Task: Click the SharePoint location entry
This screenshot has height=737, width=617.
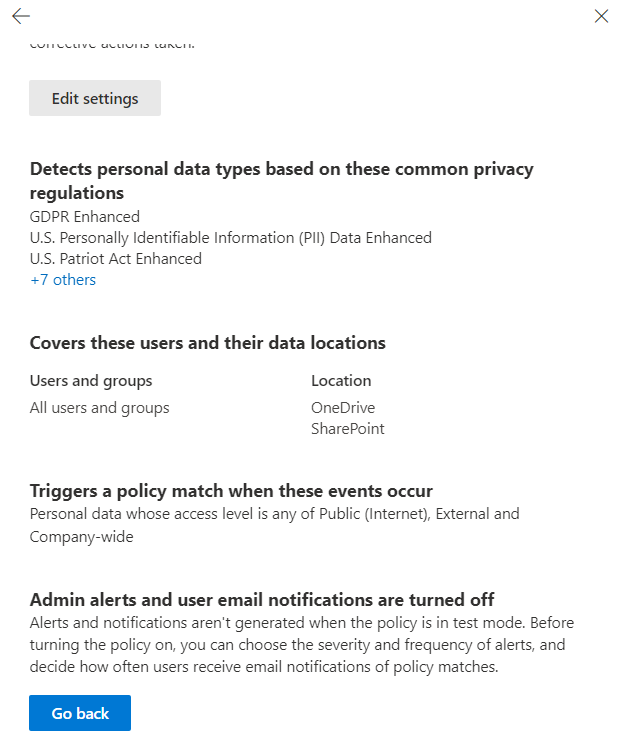Action: tap(348, 429)
